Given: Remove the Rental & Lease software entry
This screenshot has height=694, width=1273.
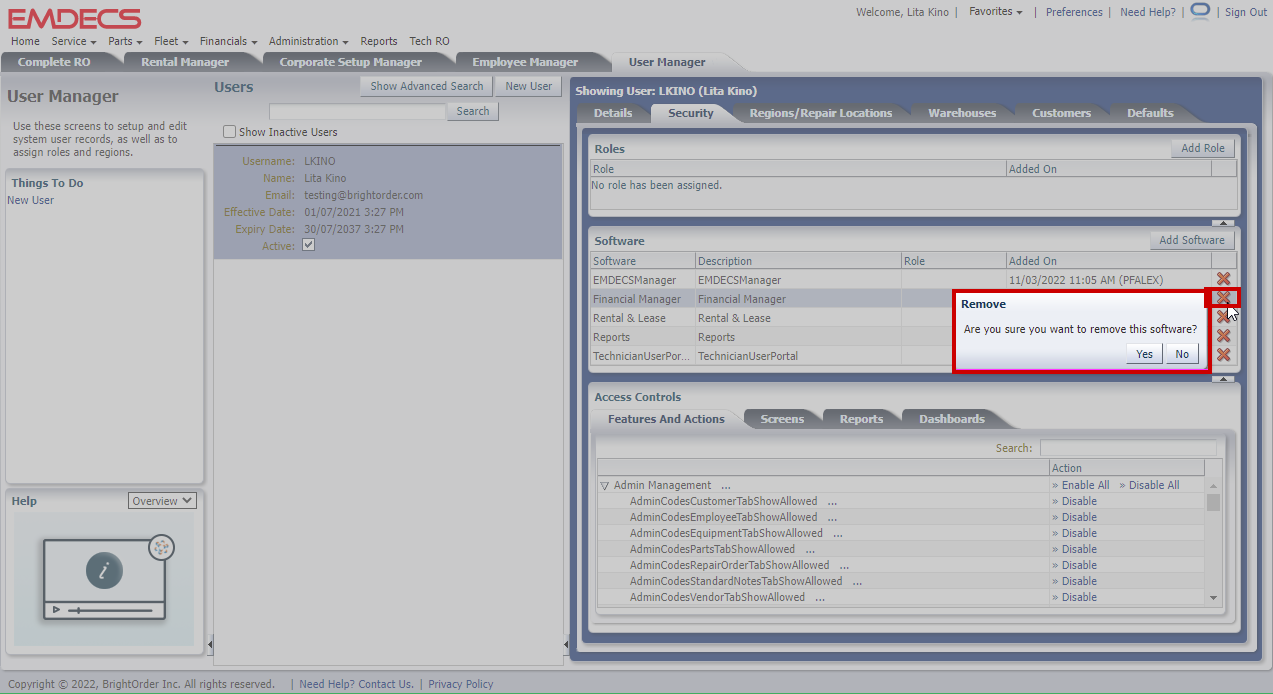Looking at the screenshot, I should pyautogui.click(x=1223, y=317).
